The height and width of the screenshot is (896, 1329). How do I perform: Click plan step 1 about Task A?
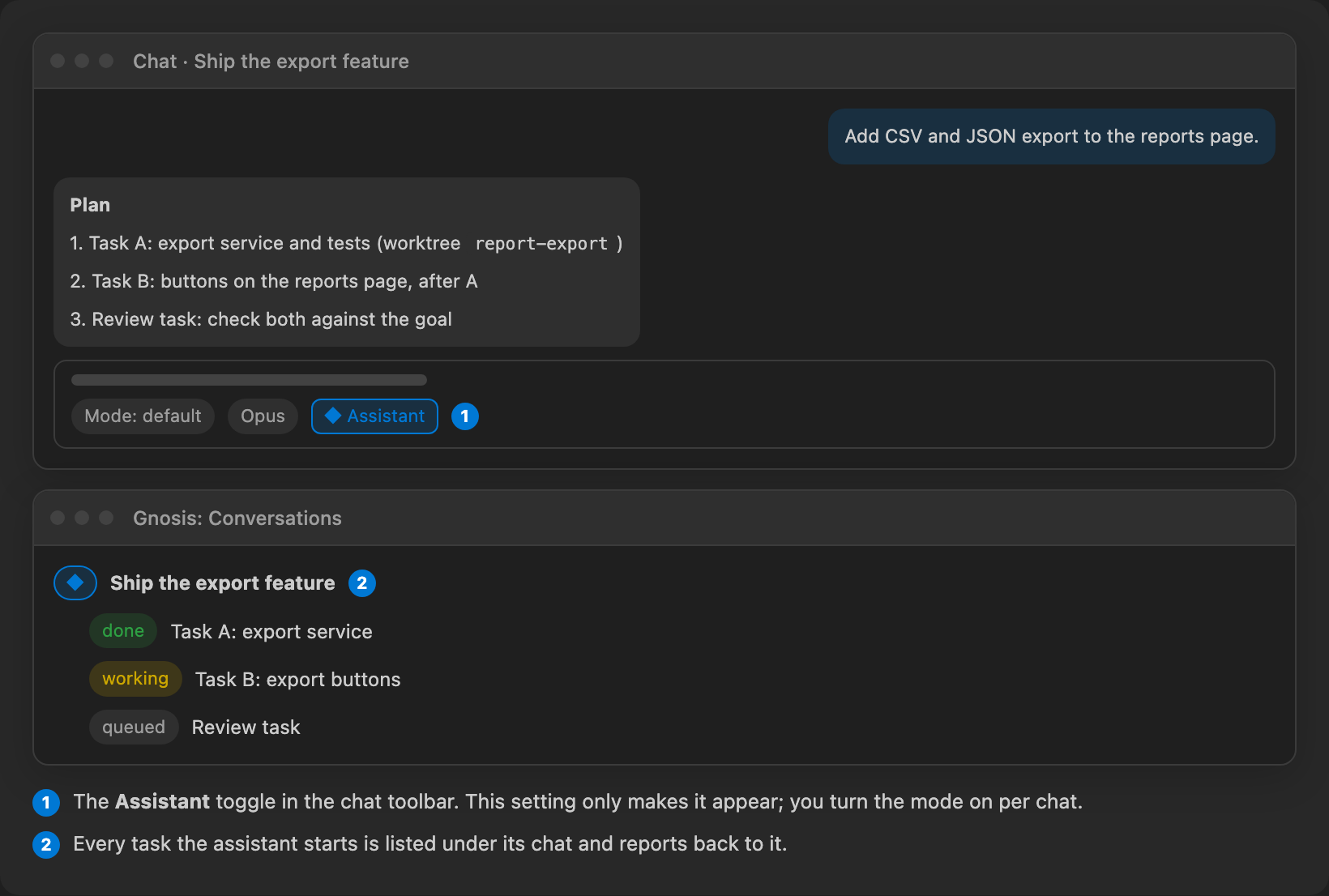[x=346, y=243]
